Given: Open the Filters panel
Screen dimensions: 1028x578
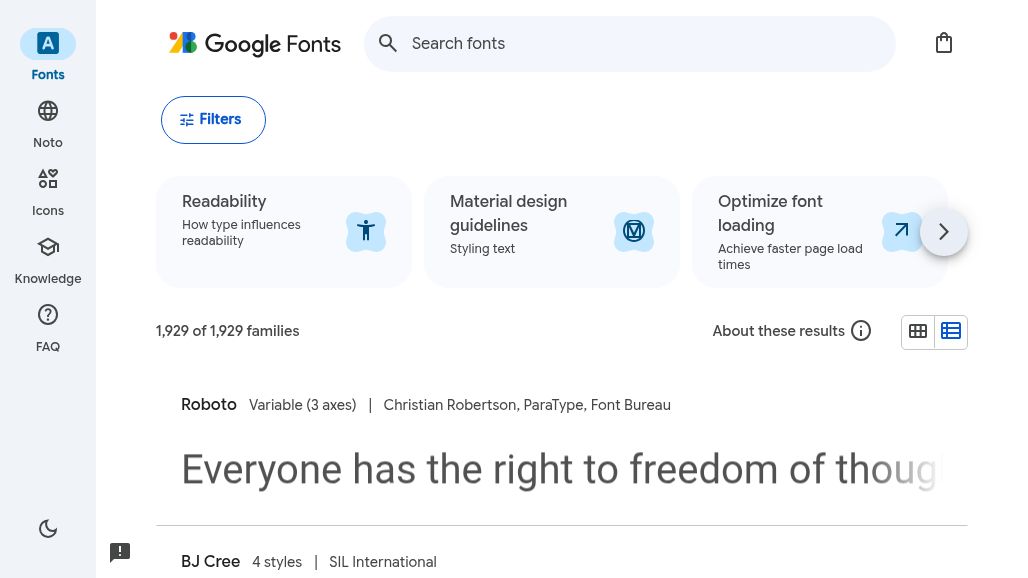Looking at the screenshot, I should pyautogui.click(x=213, y=119).
